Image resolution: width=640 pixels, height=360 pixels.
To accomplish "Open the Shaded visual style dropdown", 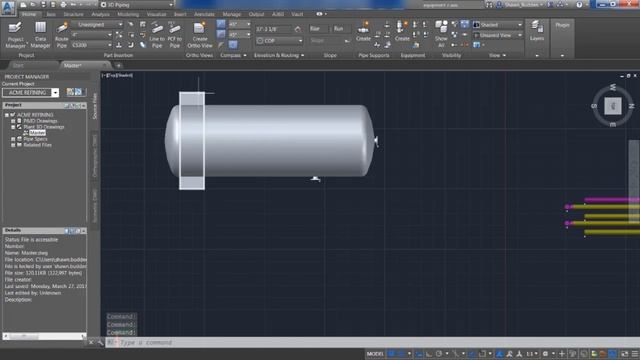I will (498, 25).
